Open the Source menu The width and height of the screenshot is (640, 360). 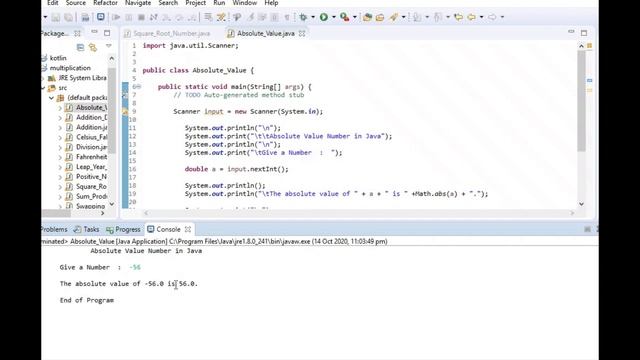(x=76, y=3)
